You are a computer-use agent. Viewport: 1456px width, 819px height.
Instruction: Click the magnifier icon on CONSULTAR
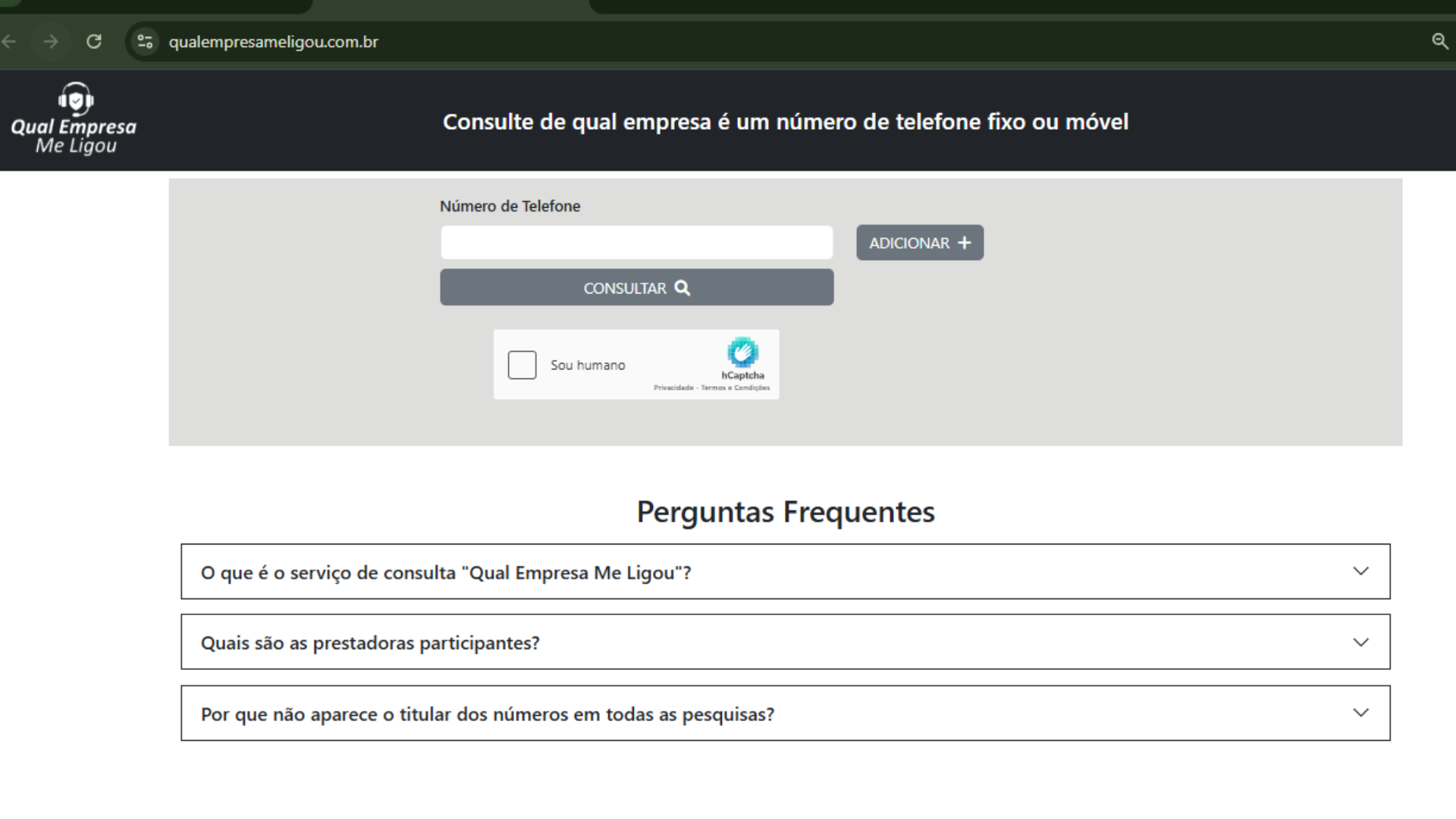(682, 287)
